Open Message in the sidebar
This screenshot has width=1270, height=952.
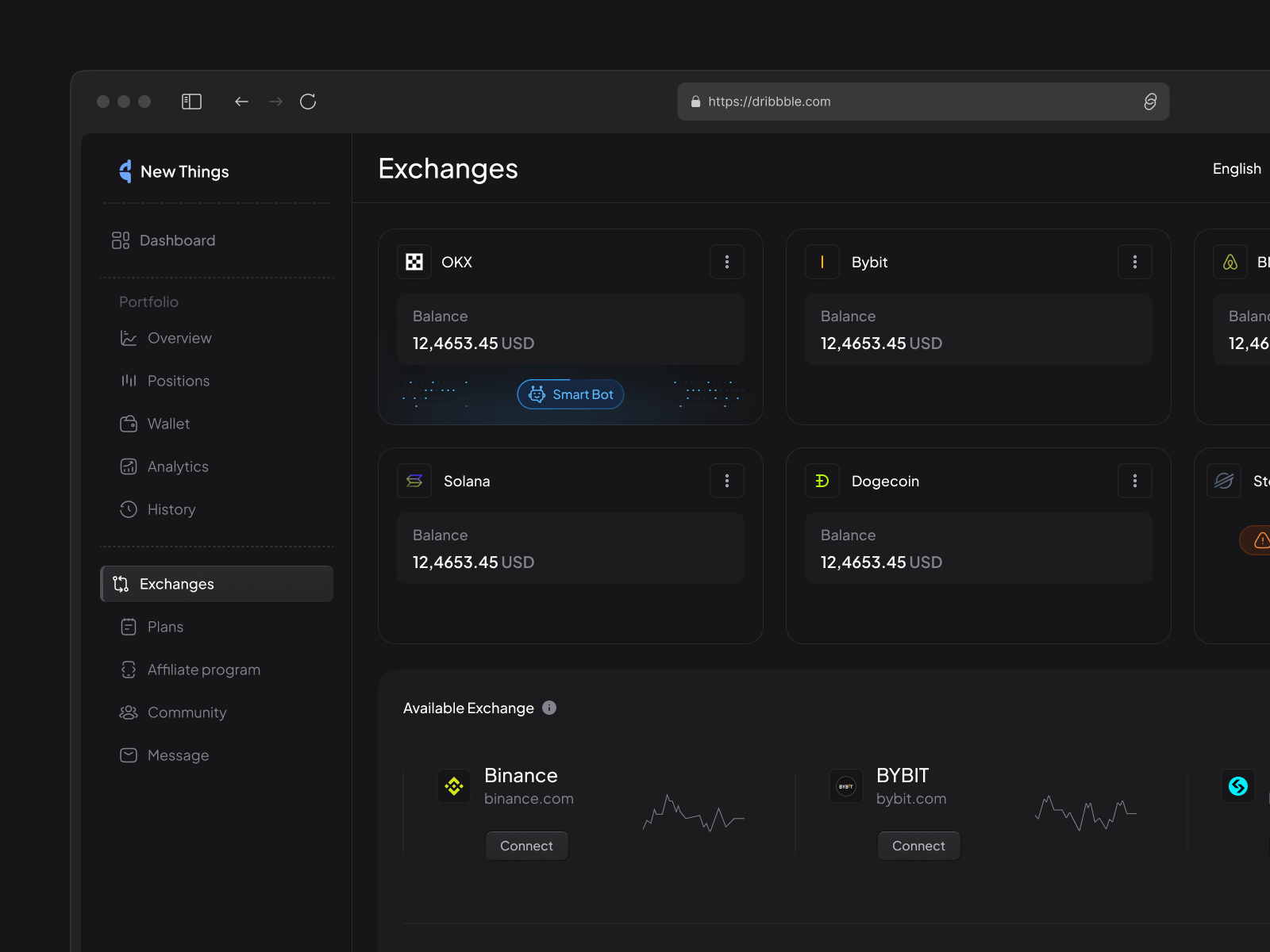(x=164, y=755)
